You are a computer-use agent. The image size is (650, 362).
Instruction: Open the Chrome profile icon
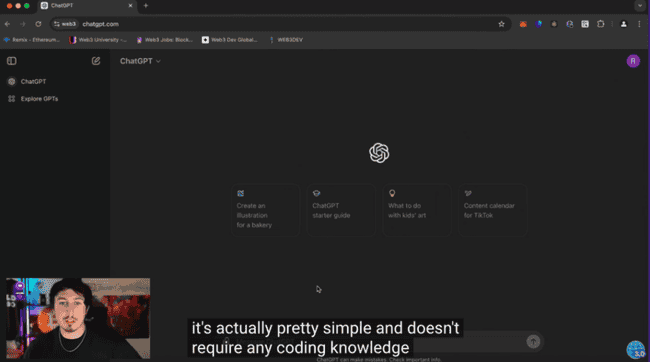(x=623, y=24)
